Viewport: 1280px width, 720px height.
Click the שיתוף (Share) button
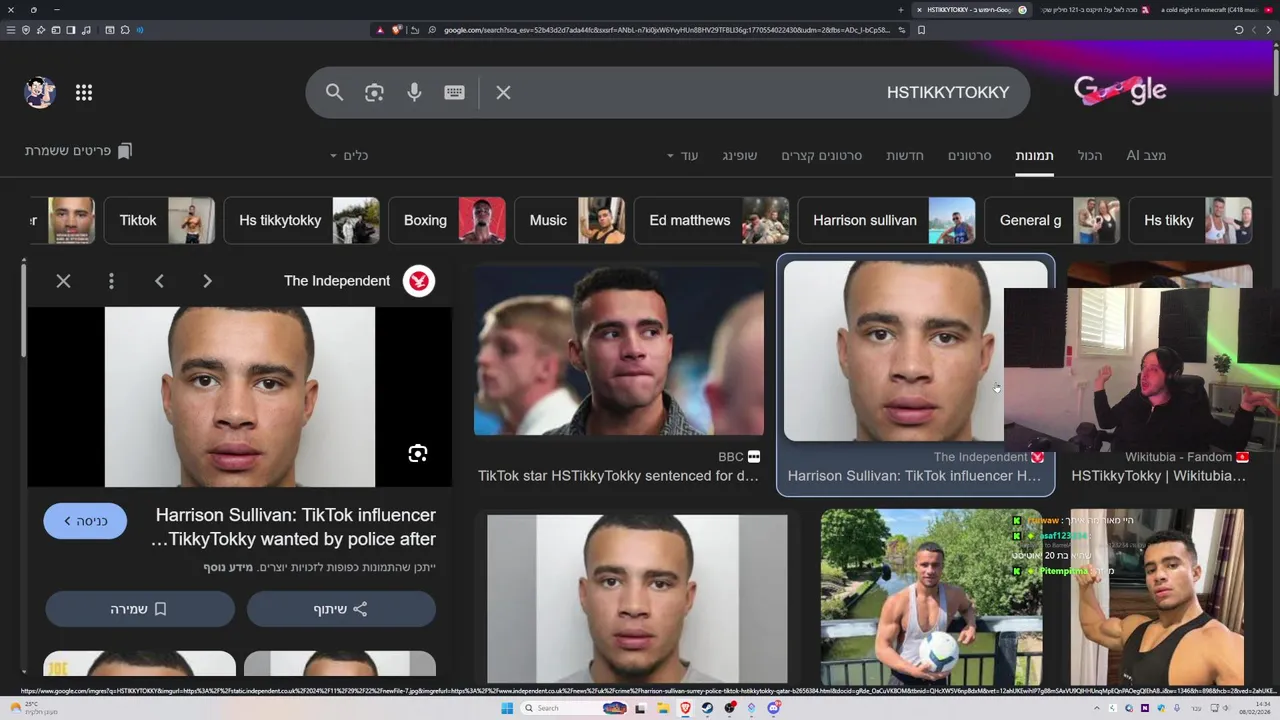(x=341, y=609)
